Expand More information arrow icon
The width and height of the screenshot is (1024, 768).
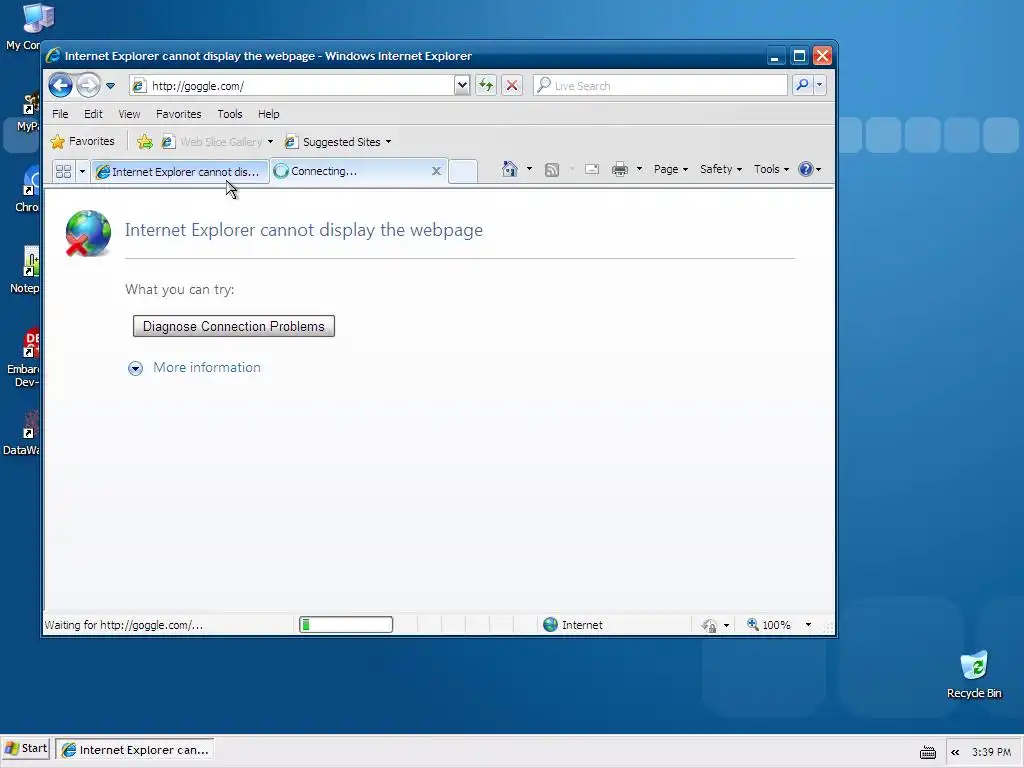135,368
